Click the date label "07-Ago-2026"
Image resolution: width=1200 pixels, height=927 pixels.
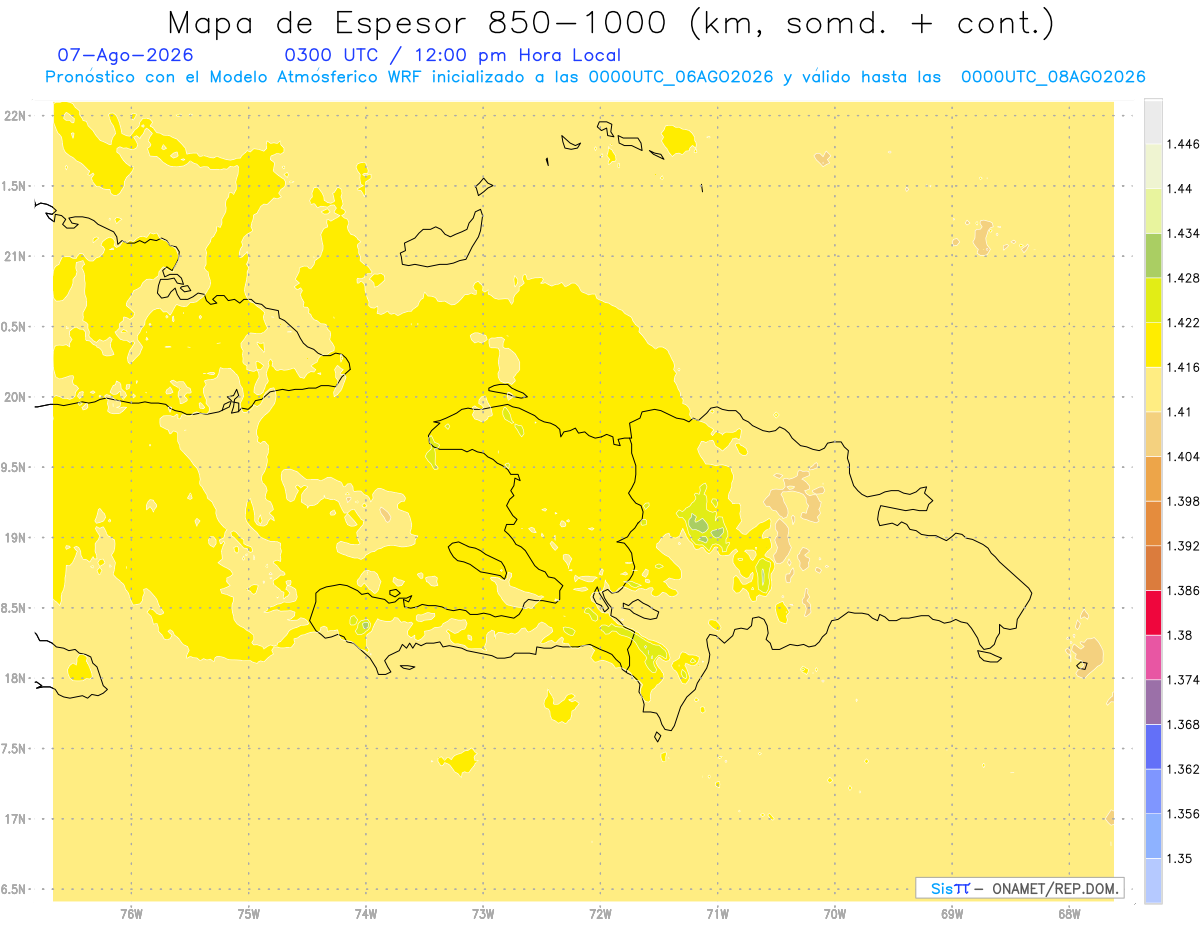click(126, 56)
